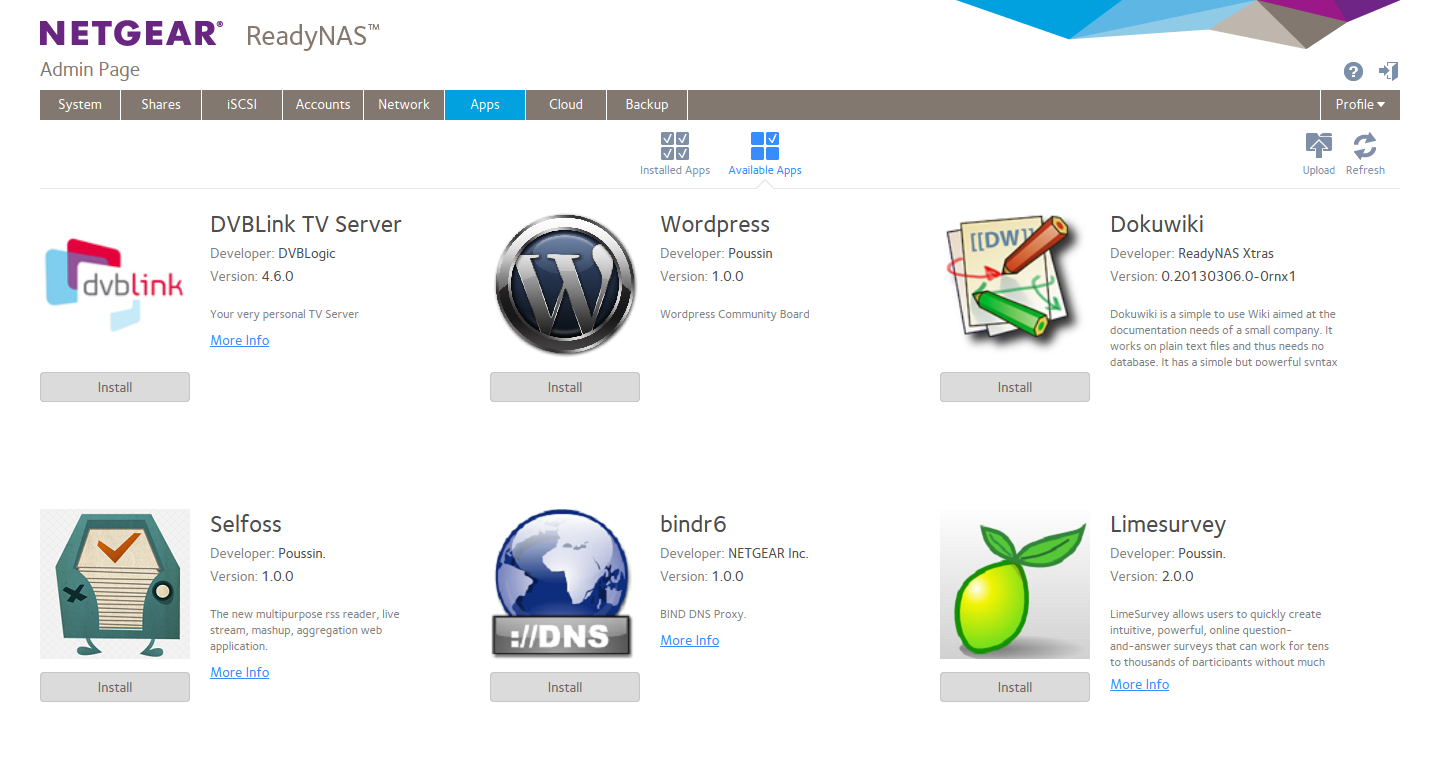Open the System tab

pos(80,105)
